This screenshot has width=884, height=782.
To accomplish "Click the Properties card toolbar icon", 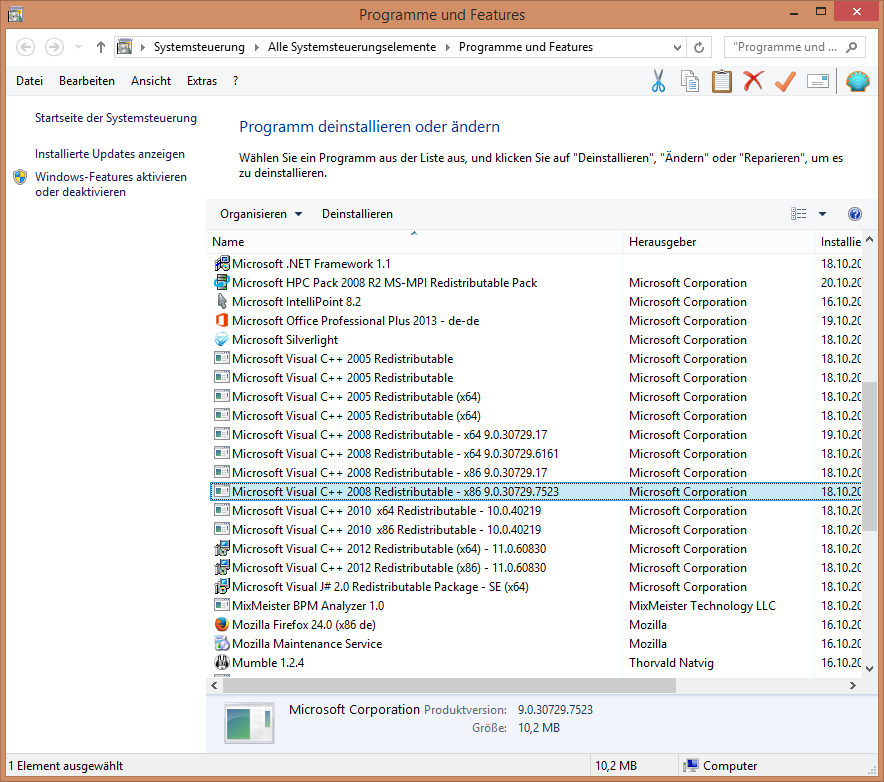I will tap(817, 81).
